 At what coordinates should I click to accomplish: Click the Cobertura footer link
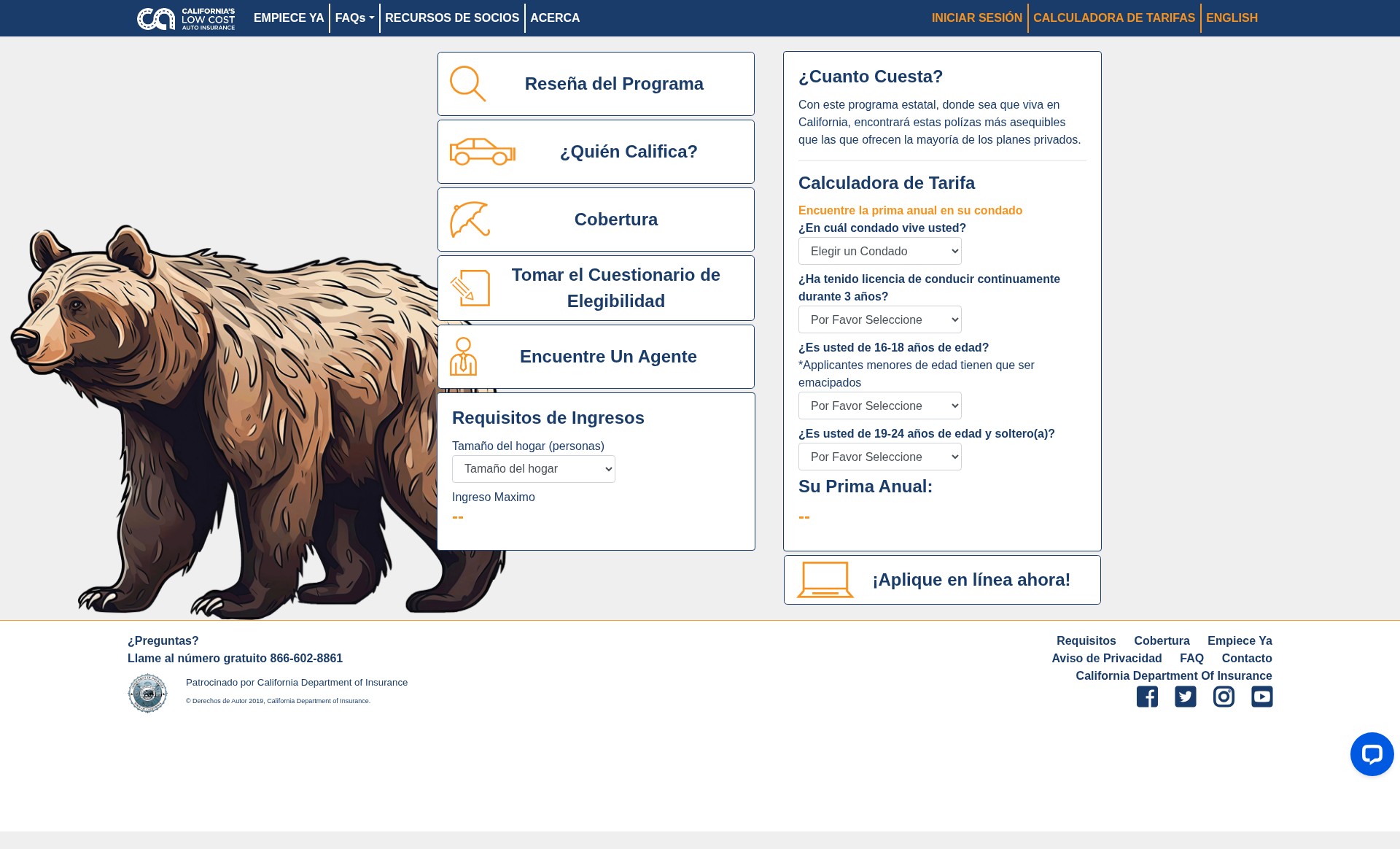pyautogui.click(x=1162, y=641)
